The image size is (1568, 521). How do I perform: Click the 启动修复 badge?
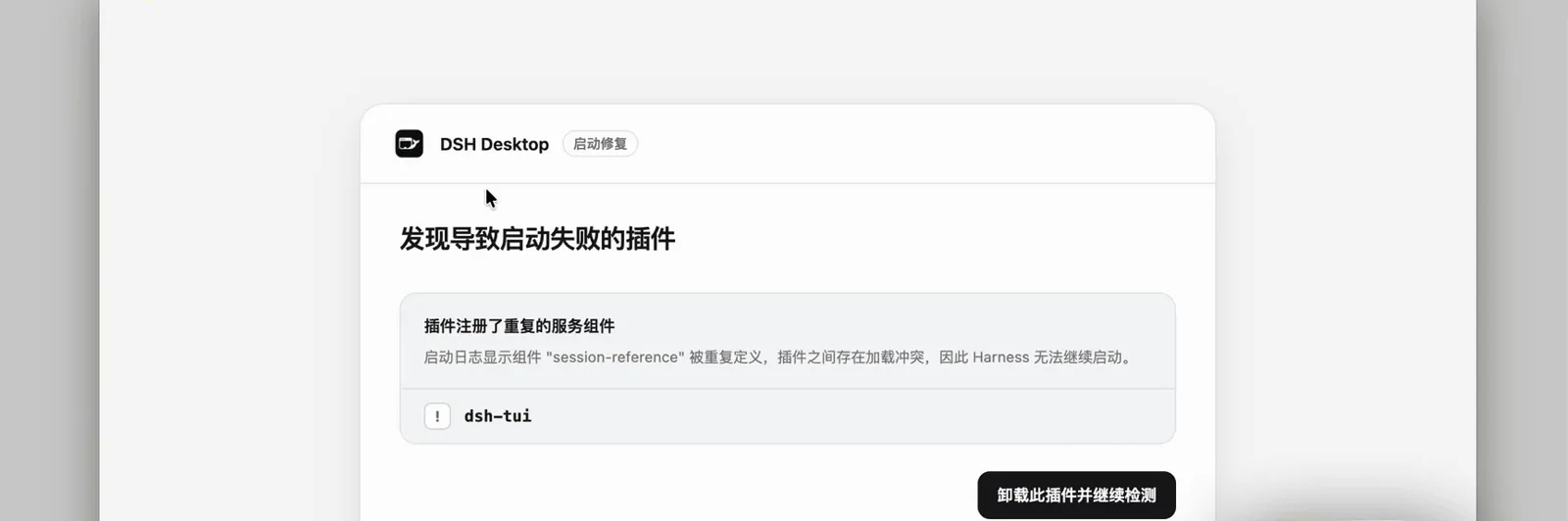600,144
